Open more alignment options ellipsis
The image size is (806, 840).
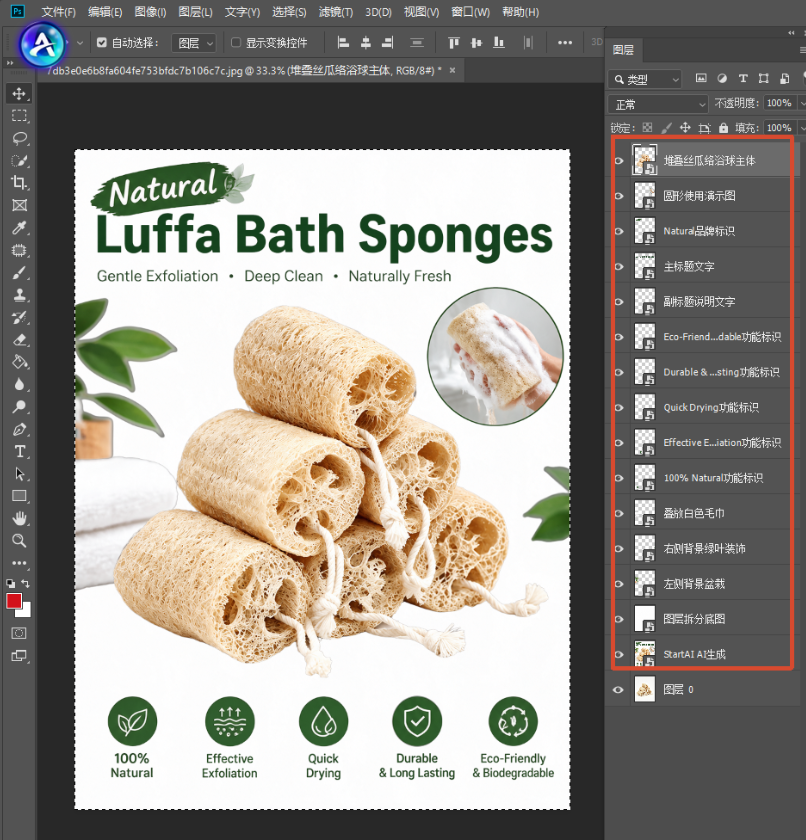click(x=565, y=42)
